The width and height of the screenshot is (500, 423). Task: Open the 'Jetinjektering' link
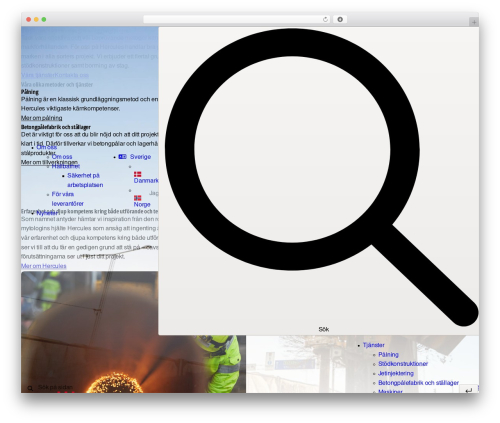(x=396, y=373)
